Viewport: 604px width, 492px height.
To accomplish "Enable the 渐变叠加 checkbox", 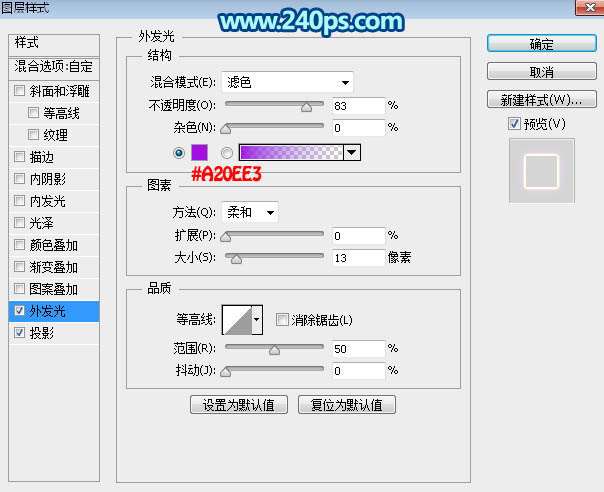I will point(19,267).
